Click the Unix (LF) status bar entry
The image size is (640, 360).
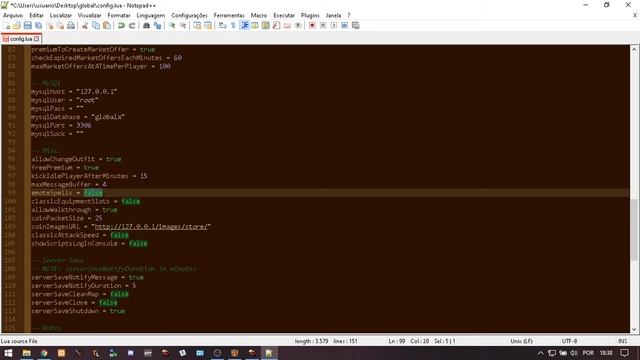(x=521, y=341)
